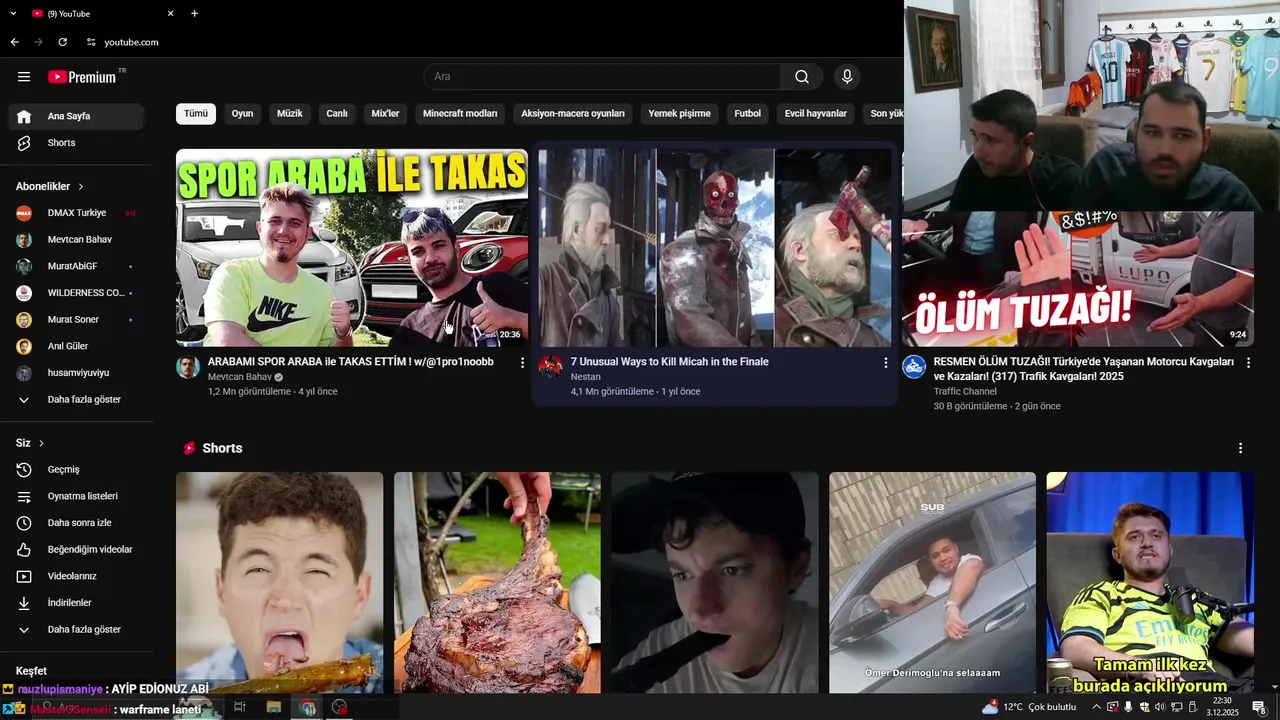The image size is (1280, 720).
Task: Start voice search with the microphone
Action: [847, 77]
